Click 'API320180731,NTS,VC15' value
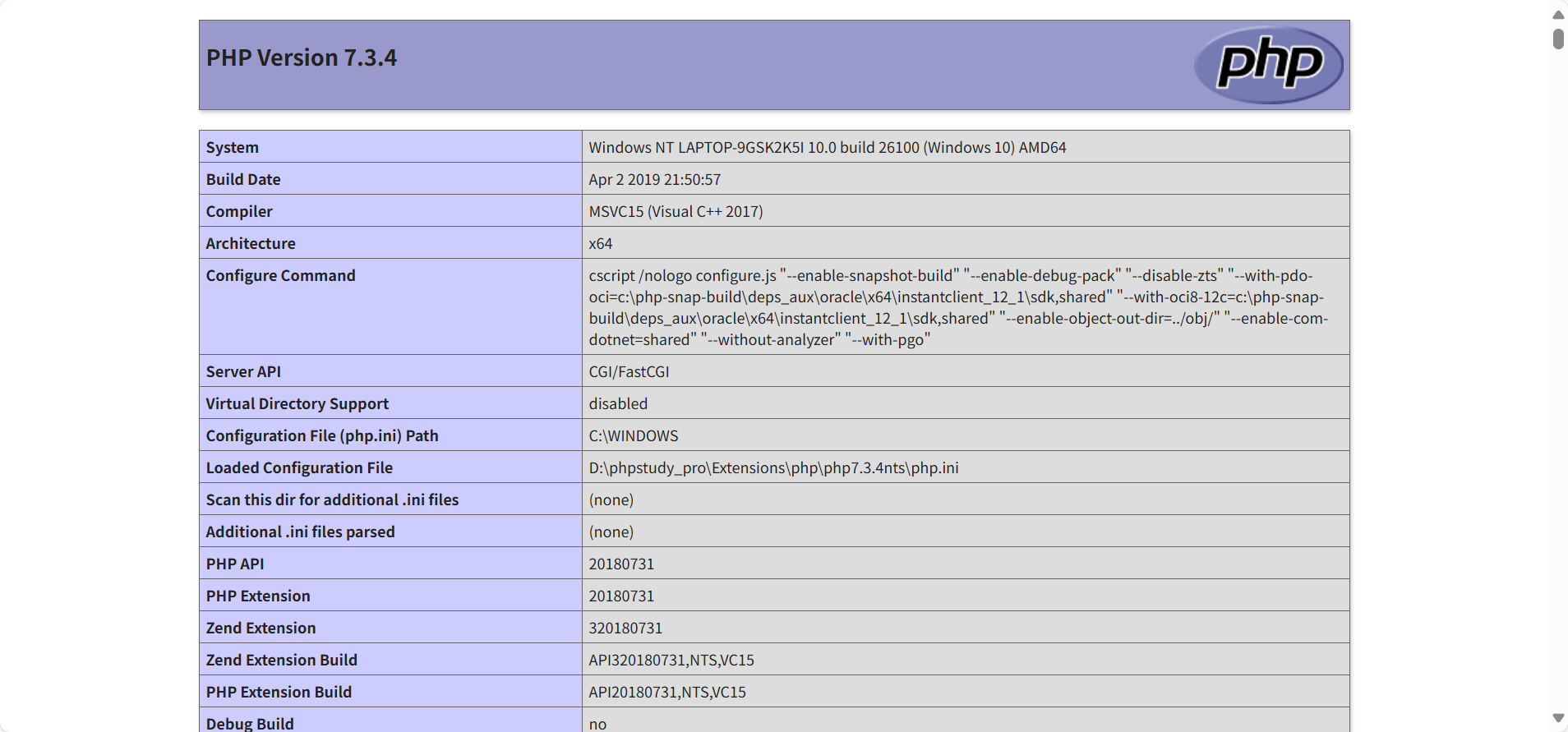The width and height of the screenshot is (1568, 732). [671, 660]
